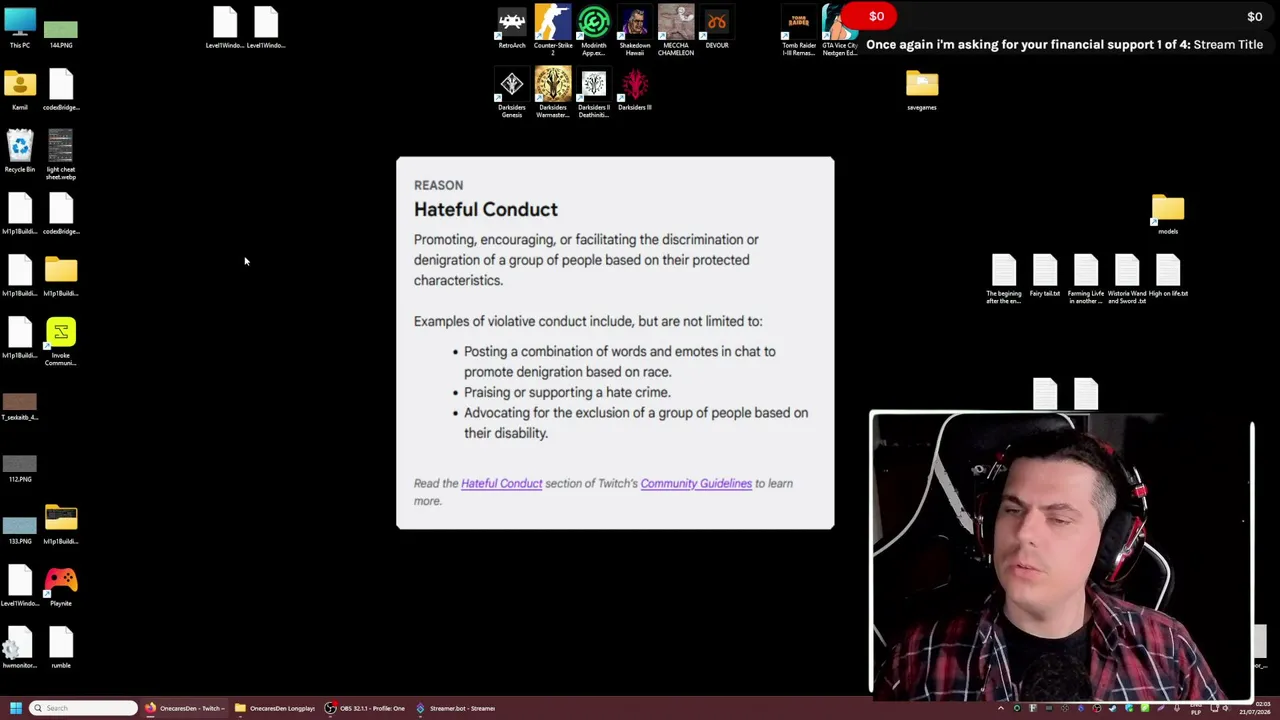
Task: Open the Farming Life in another text file
Action: pyautogui.click(x=1086, y=279)
